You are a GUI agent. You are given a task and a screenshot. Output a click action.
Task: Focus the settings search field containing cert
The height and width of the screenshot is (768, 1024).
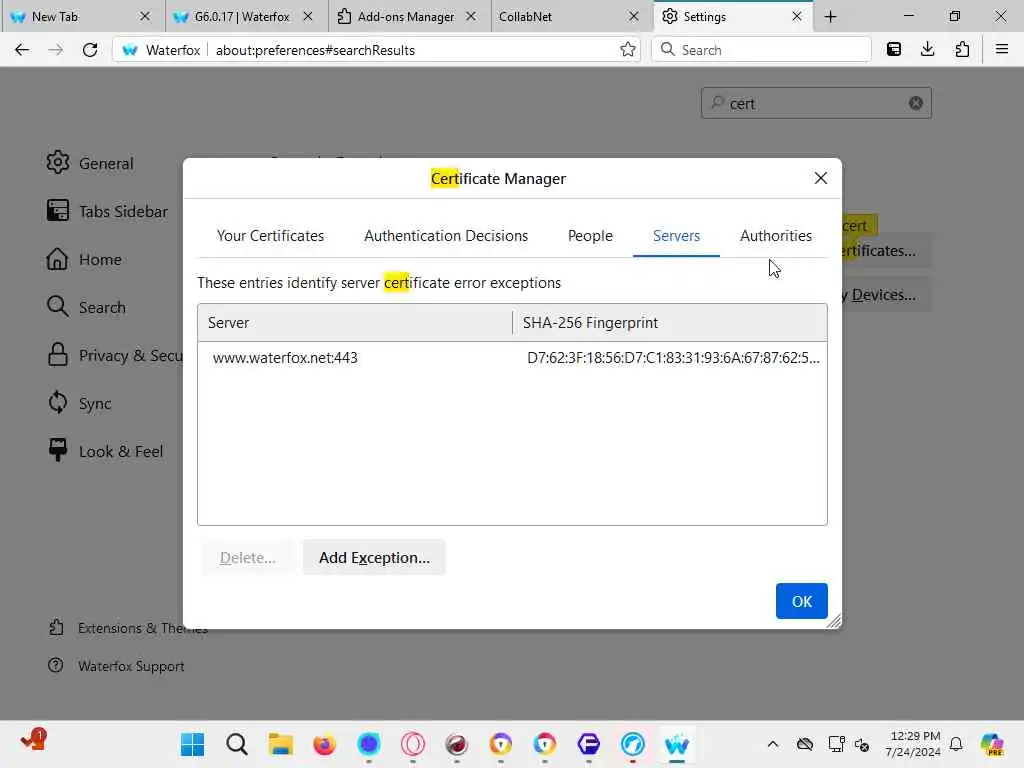click(816, 103)
